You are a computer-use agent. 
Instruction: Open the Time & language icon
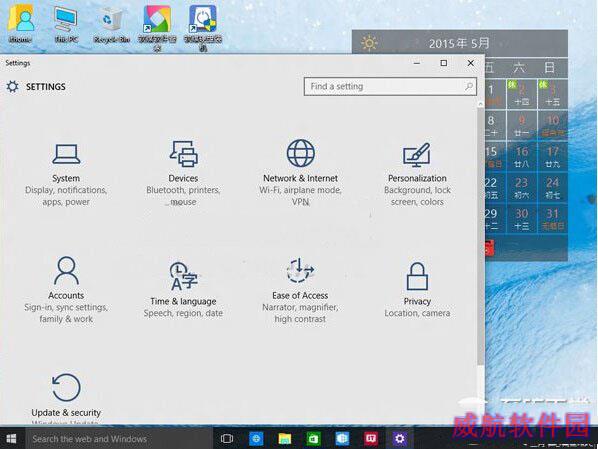point(183,276)
